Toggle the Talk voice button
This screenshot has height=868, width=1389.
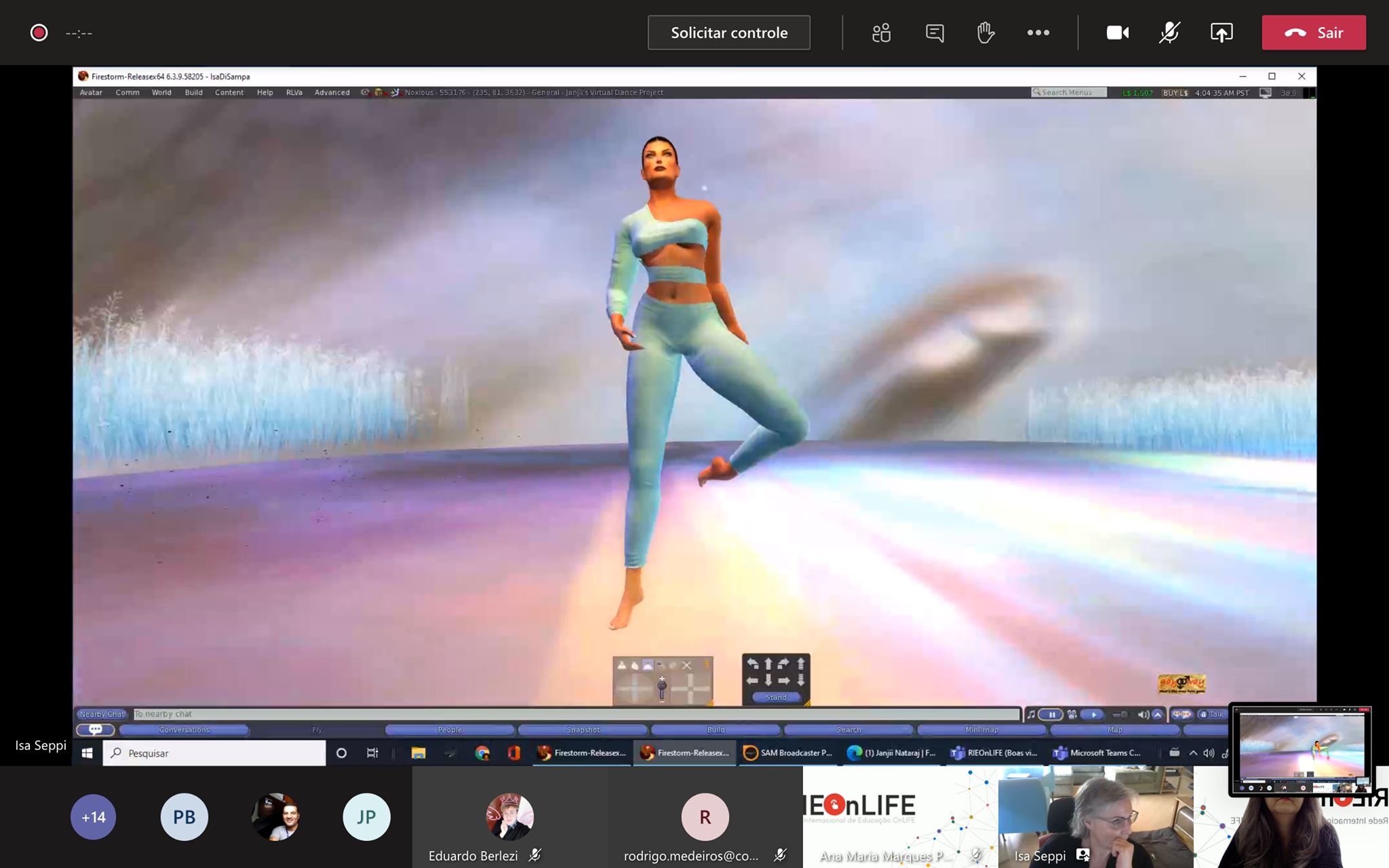coord(1212,714)
